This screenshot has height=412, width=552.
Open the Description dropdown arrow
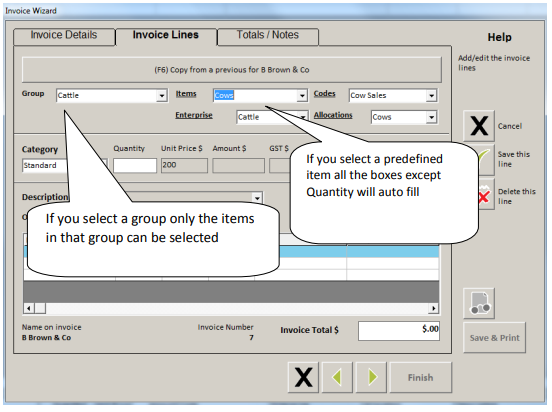[x=257, y=198]
